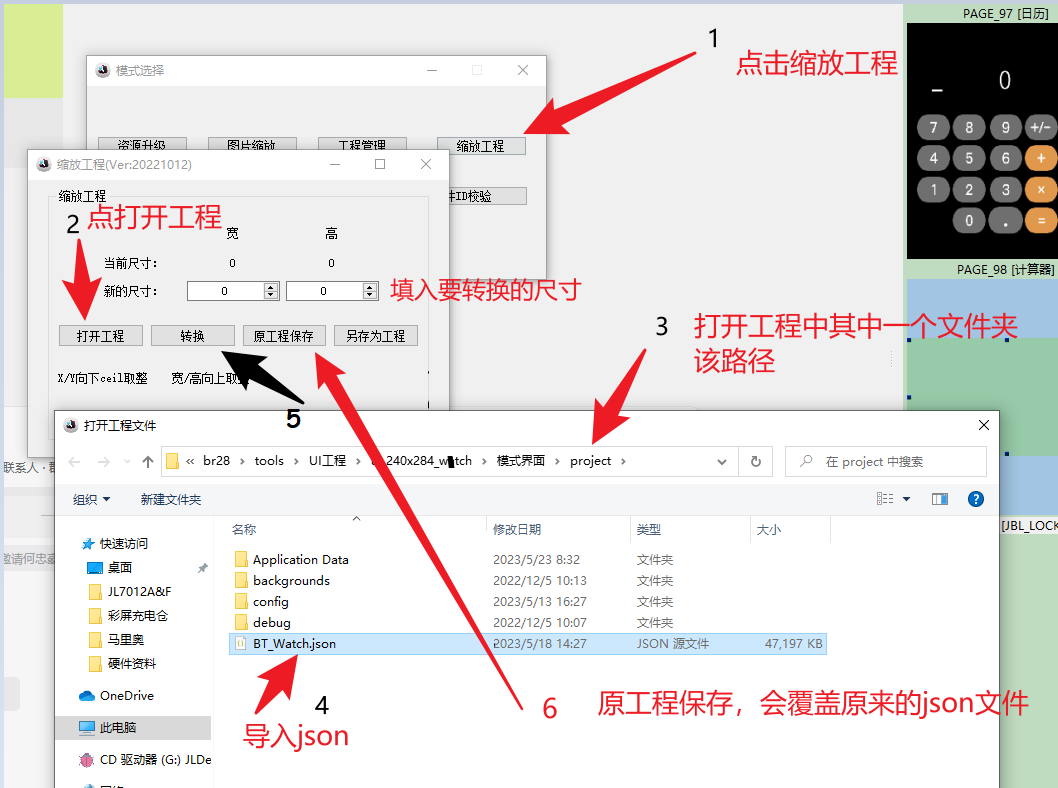
Task: Click the 转换 button
Action: (x=192, y=336)
